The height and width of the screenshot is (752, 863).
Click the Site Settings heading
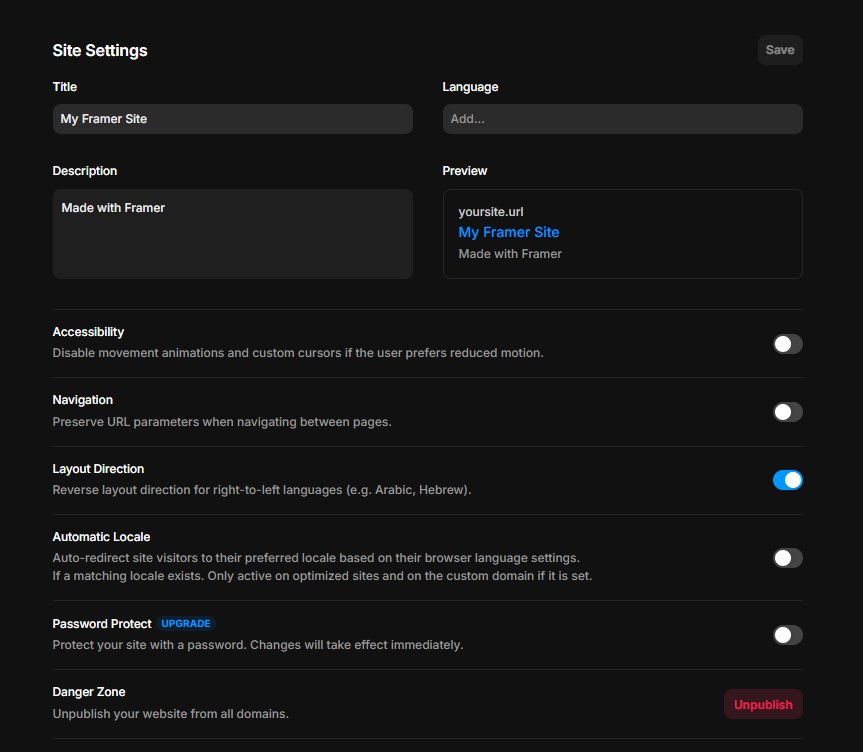tap(100, 50)
